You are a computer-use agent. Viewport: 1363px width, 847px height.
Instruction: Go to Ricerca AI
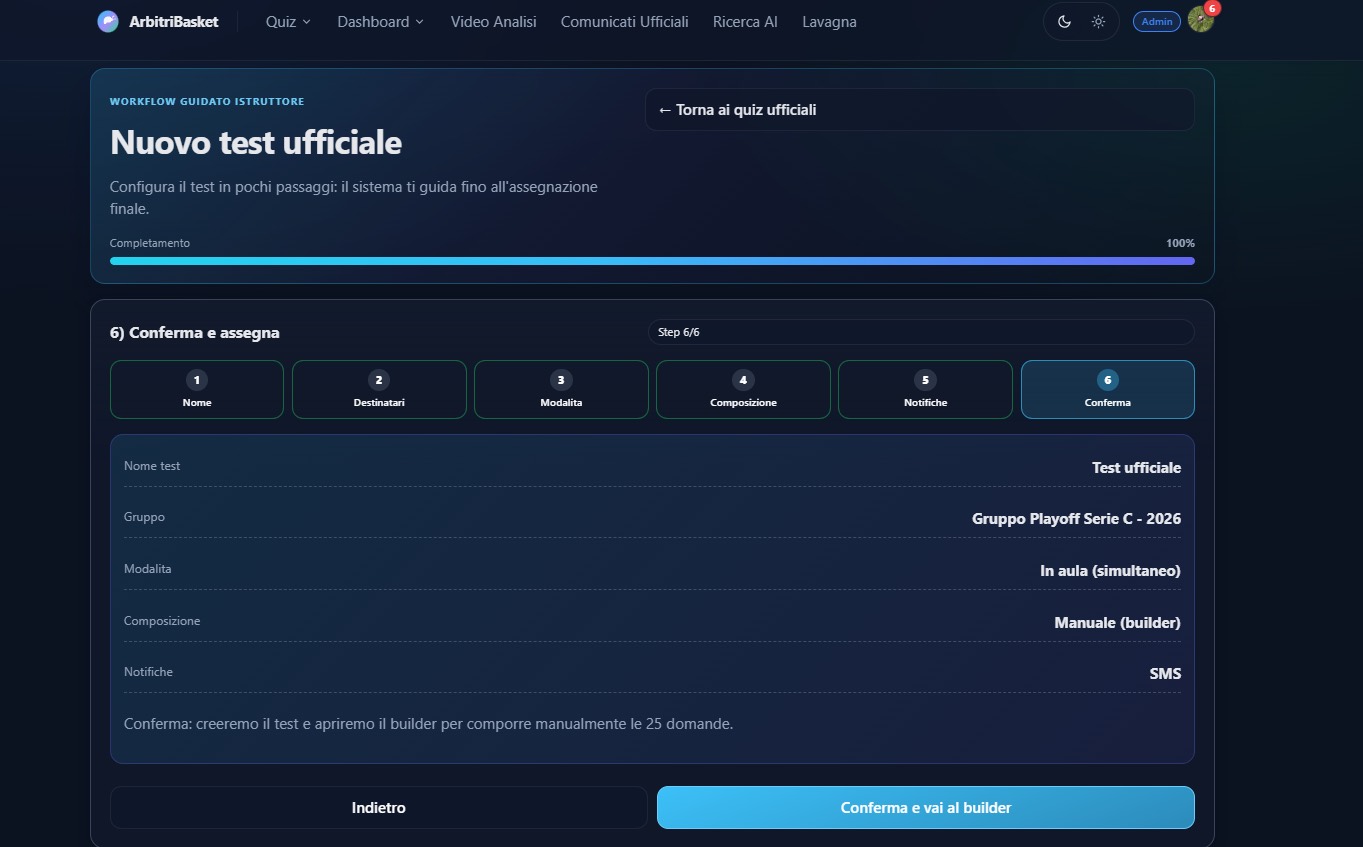(745, 22)
